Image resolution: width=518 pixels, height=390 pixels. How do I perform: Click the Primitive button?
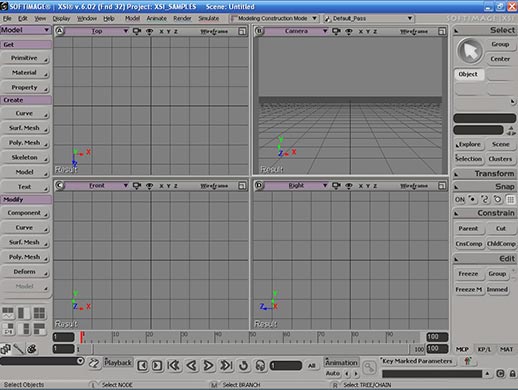tap(26, 58)
